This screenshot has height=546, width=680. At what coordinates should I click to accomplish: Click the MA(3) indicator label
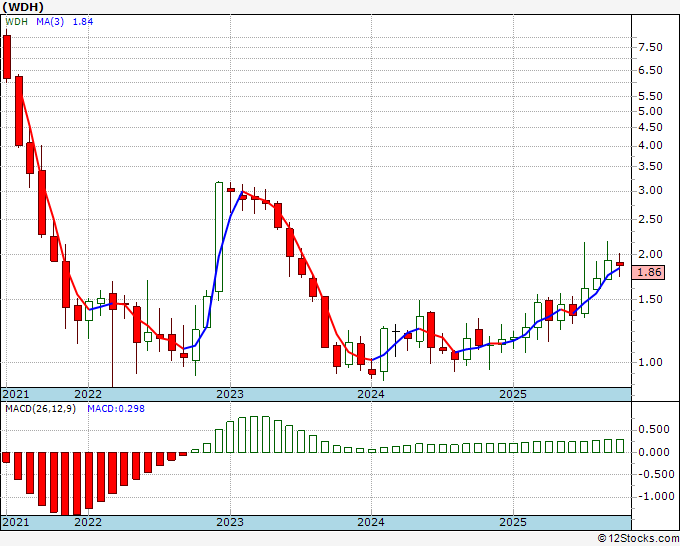pyautogui.click(x=50, y=23)
